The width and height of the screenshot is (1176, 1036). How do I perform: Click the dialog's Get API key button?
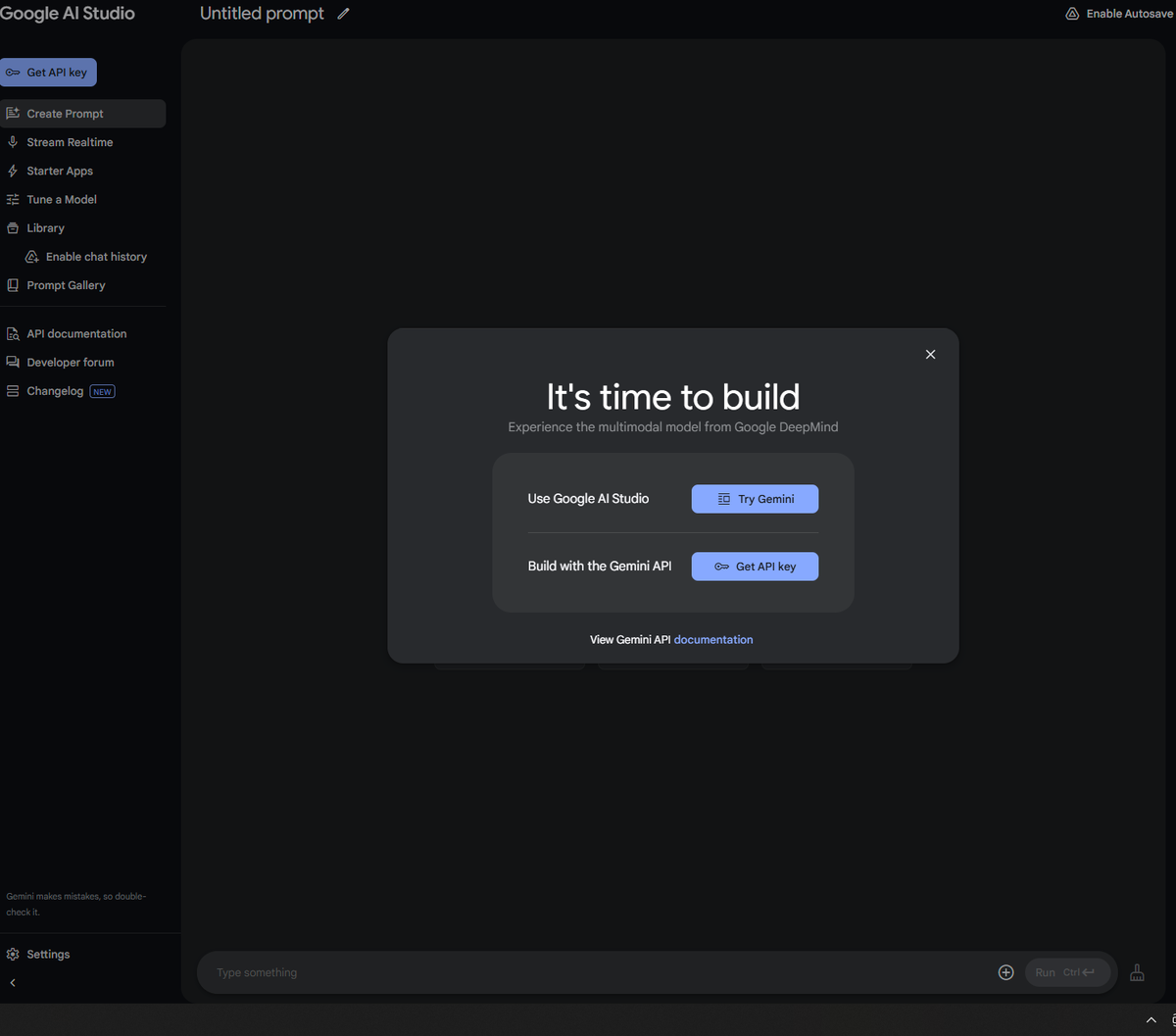[755, 567]
